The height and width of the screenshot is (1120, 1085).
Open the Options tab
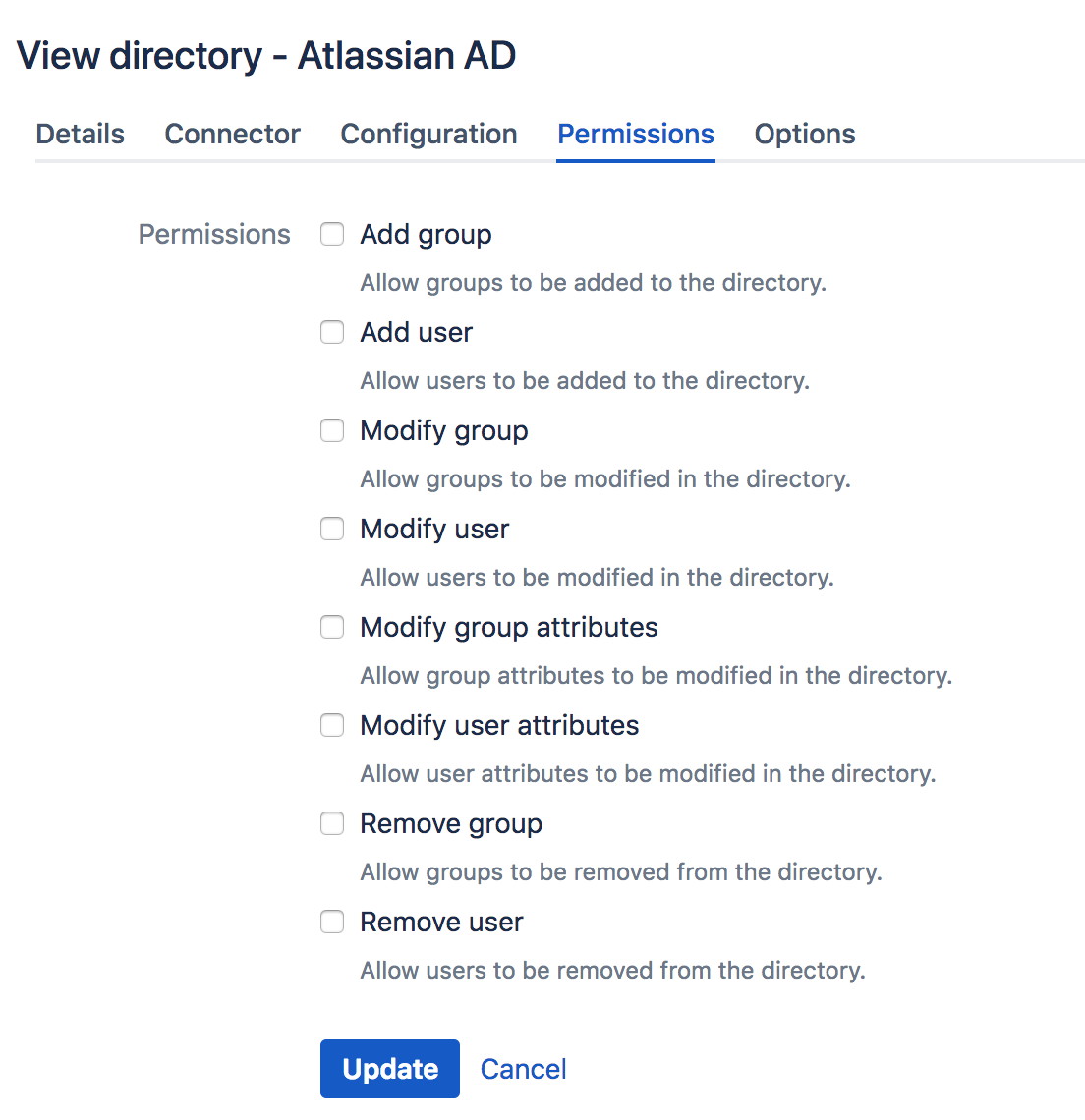click(x=804, y=135)
